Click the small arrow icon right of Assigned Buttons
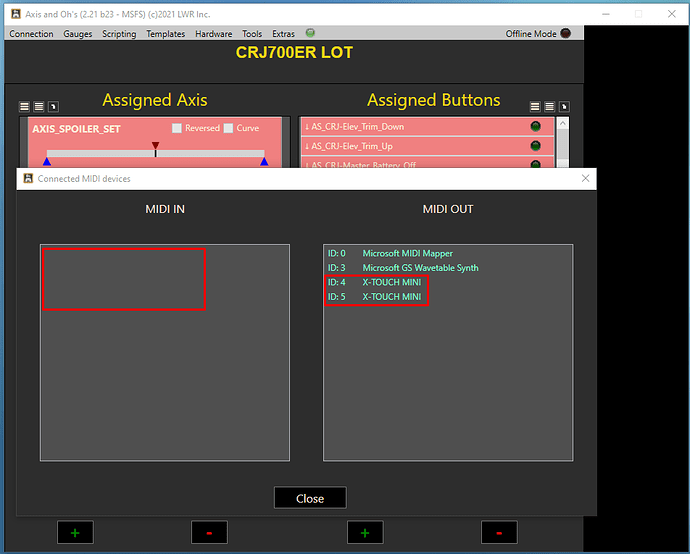 [x=563, y=106]
